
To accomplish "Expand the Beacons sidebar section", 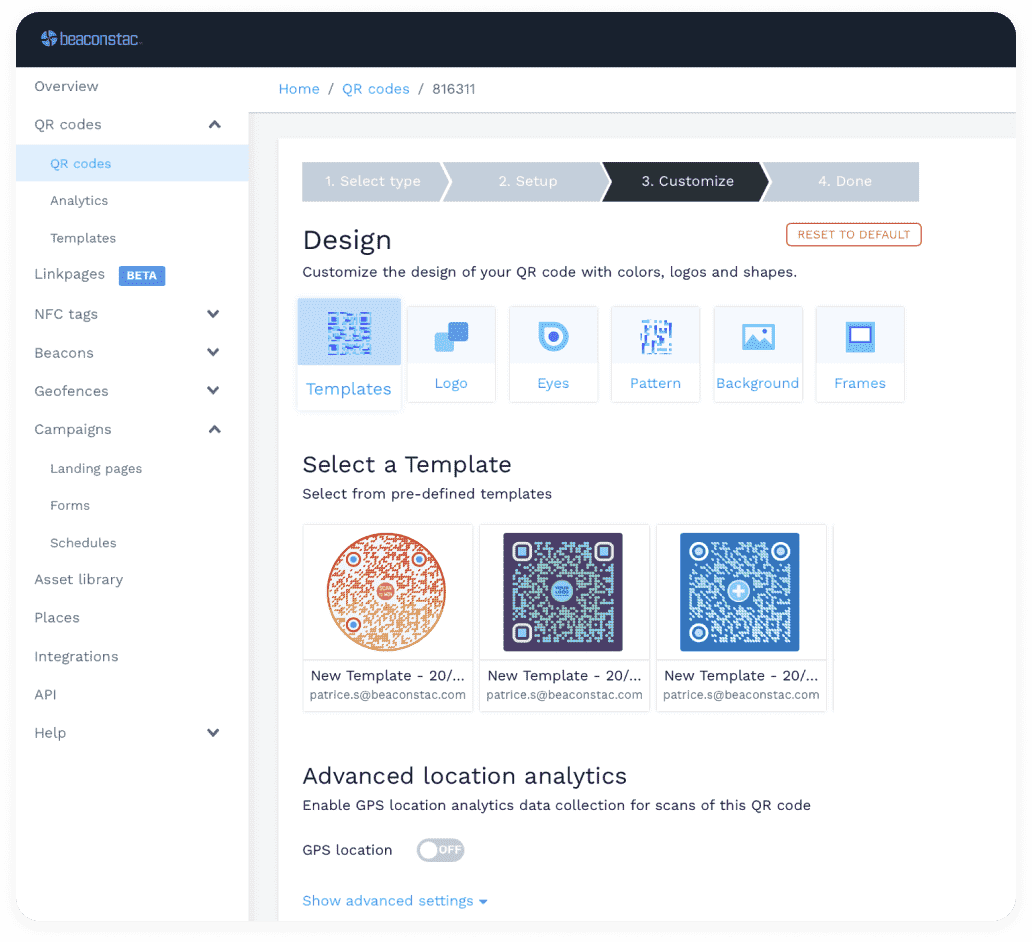I will [213, 352].
